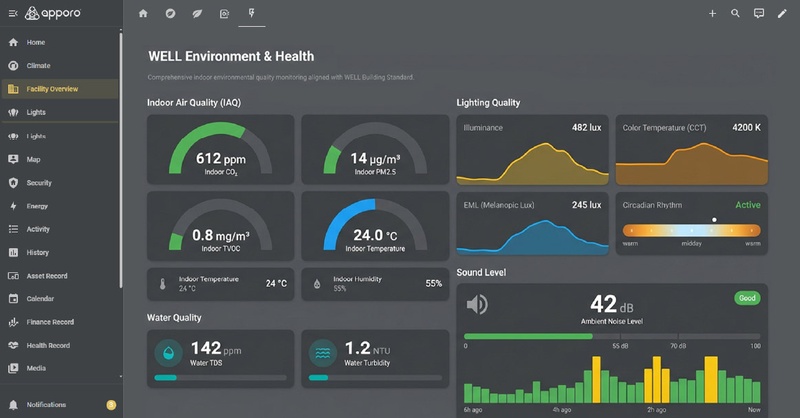800x418 pixels.
Task: Click the Home house icon in sidebar
Action: (13, 42)
